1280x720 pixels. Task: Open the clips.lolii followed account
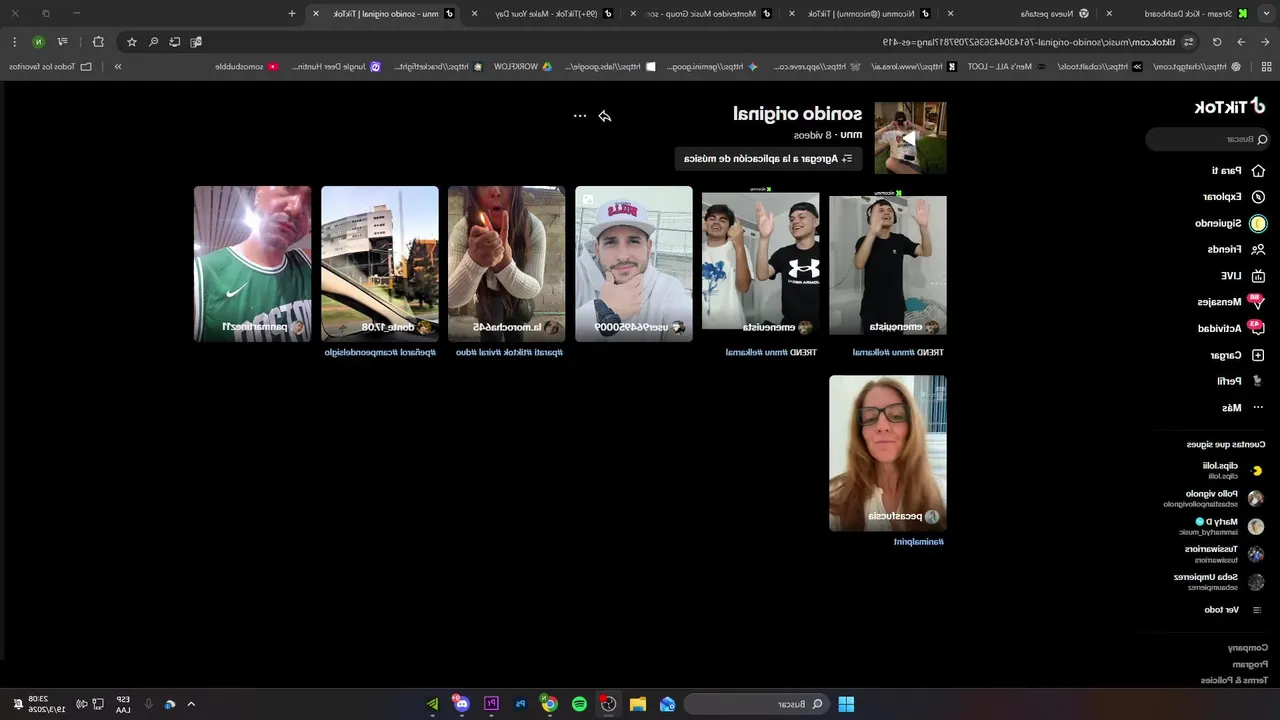pyautogui.click(x=1232, y=470)
